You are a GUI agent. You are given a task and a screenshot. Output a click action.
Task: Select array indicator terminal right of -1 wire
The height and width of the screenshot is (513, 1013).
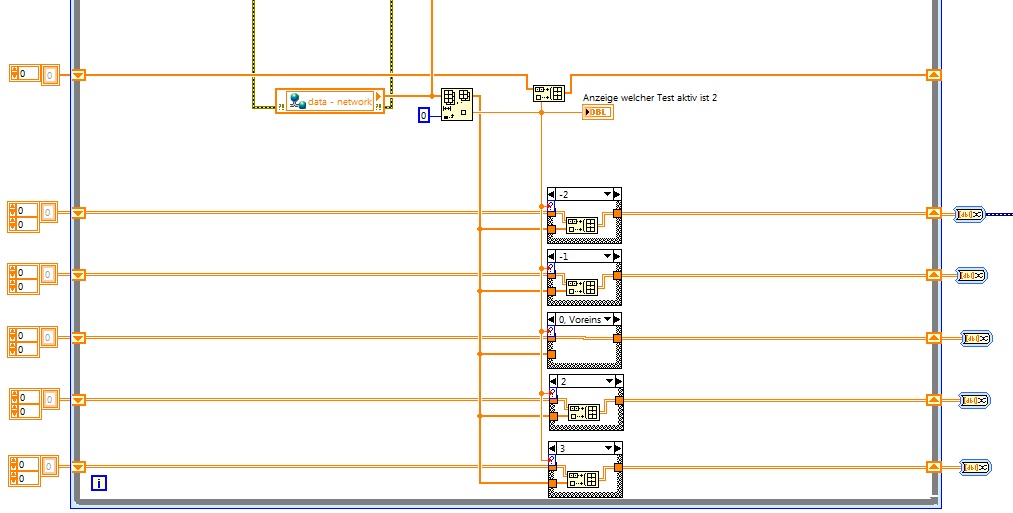click(972, 276)
